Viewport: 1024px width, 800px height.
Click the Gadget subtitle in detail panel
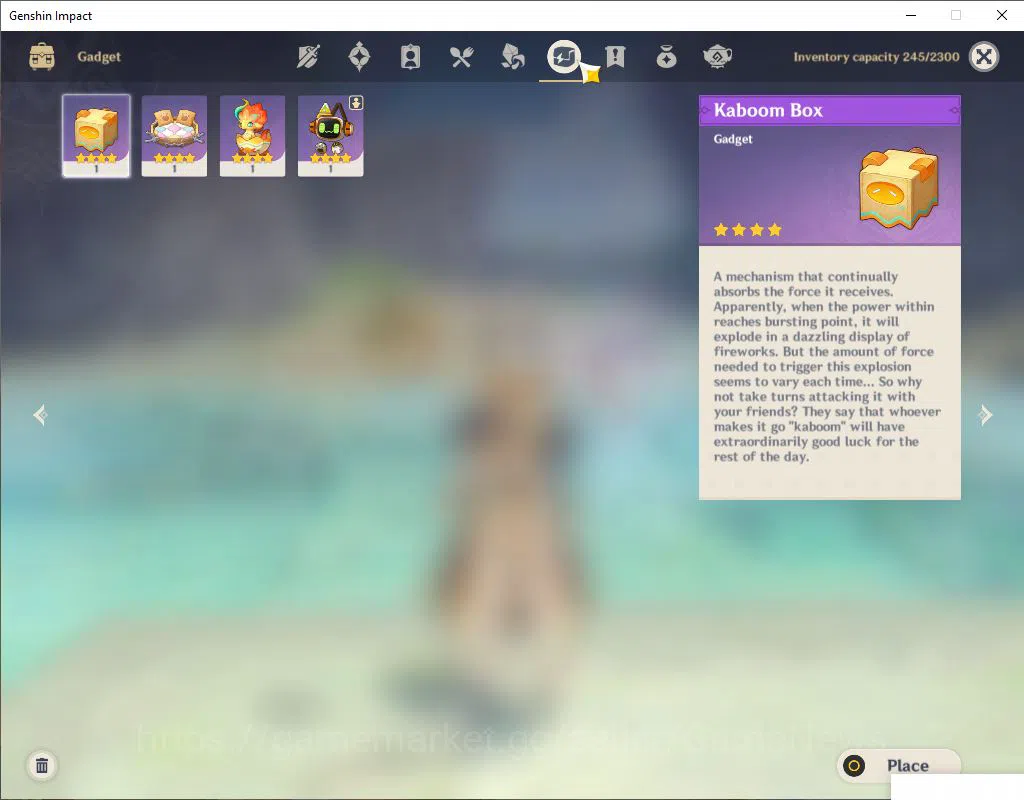coord(733,139)
